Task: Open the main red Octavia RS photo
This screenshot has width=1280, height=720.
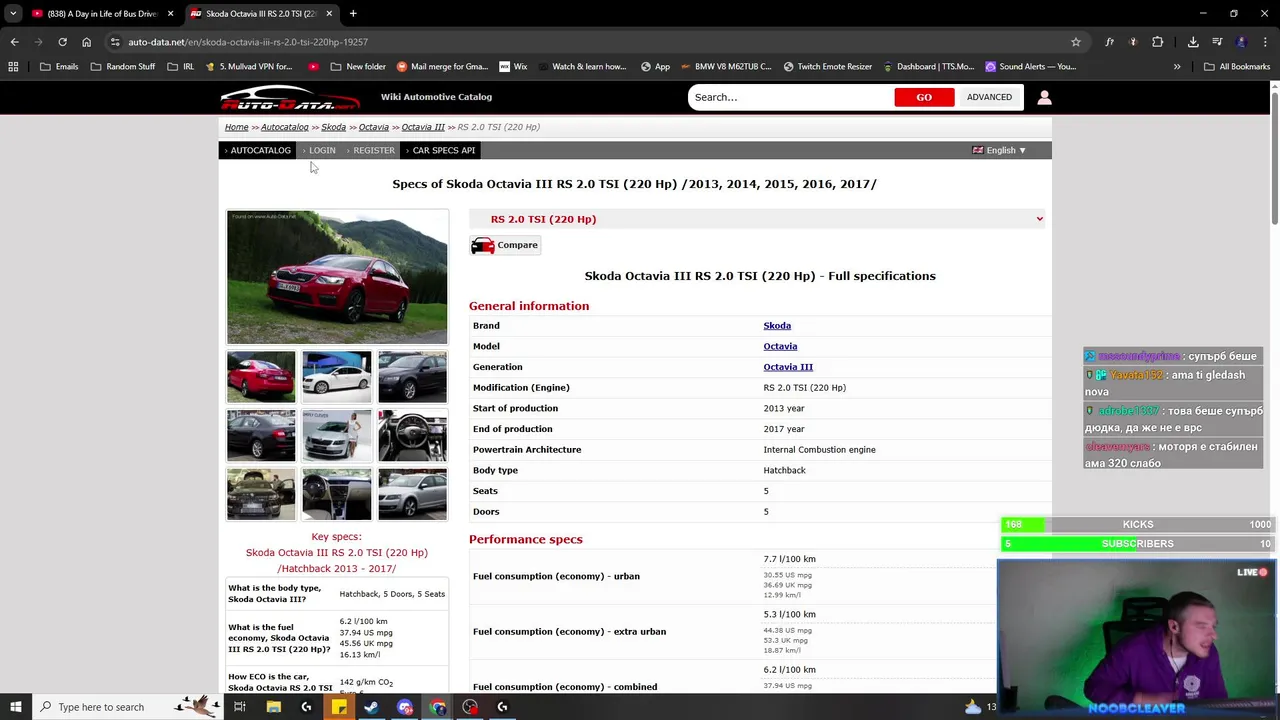Action: click(x=337, y=277)
